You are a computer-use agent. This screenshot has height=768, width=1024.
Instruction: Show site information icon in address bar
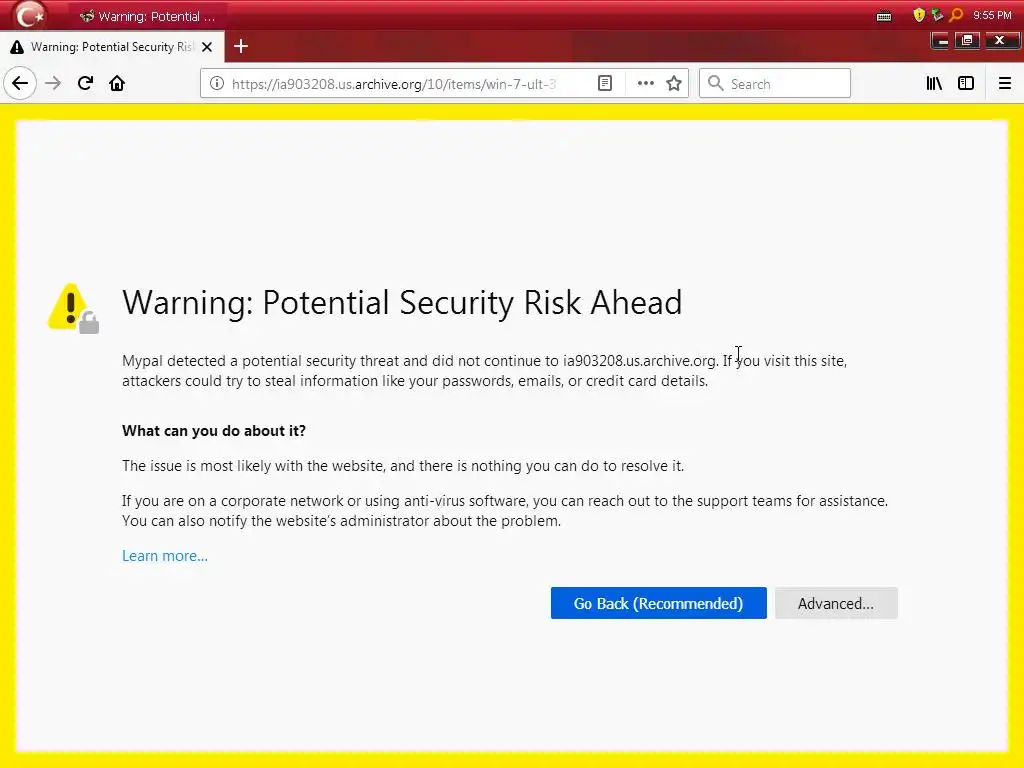click(217, 84)
